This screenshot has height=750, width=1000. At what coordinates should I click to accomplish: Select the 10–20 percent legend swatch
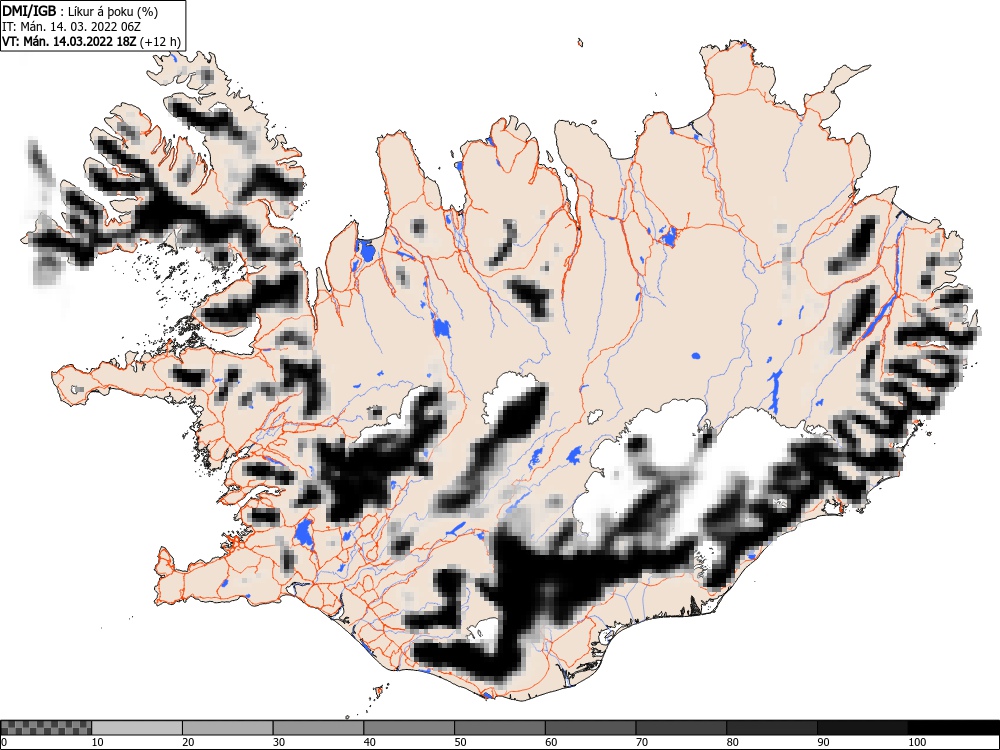pos(137,728)
